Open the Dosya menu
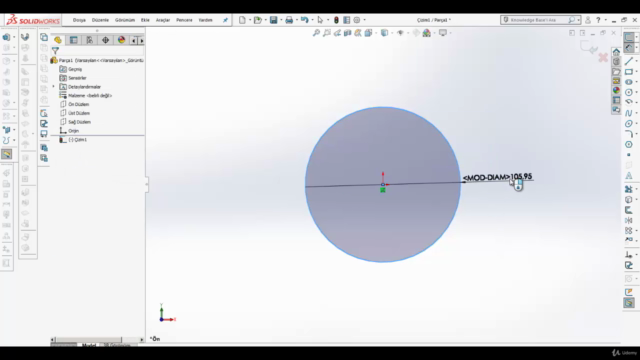Viewport: 640px width, 360px height. [79, 20]
